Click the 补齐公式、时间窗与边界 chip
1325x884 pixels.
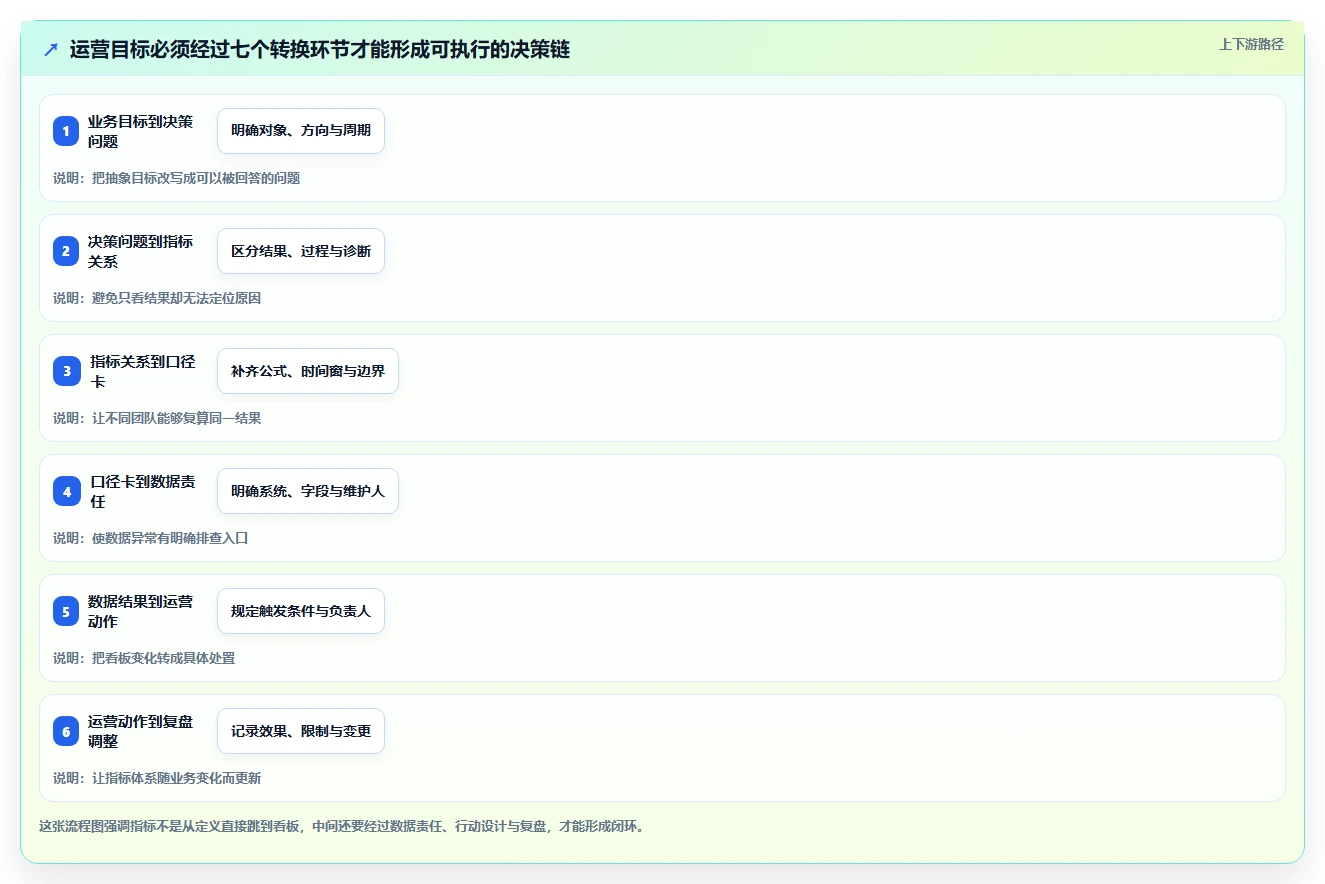tap(308, 371)
